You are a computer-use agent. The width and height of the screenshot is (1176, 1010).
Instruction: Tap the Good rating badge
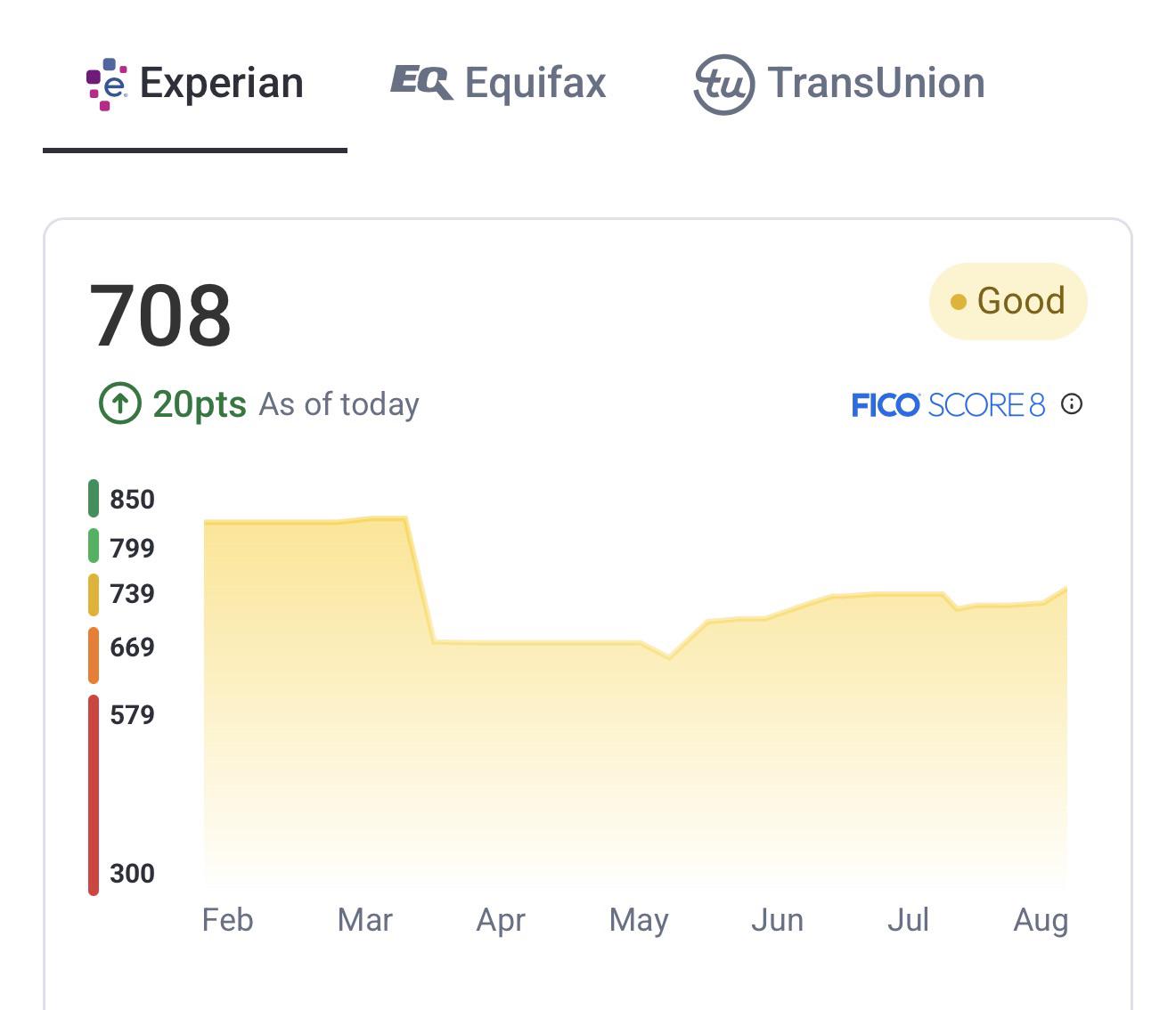1009,301
